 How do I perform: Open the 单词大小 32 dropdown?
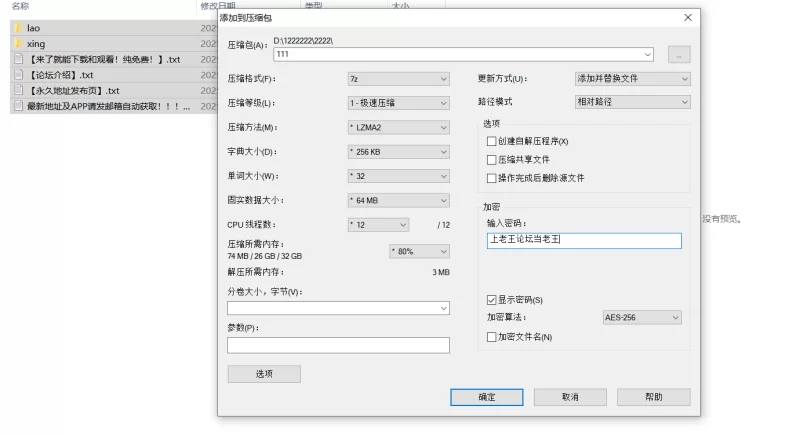click(398, 176)
